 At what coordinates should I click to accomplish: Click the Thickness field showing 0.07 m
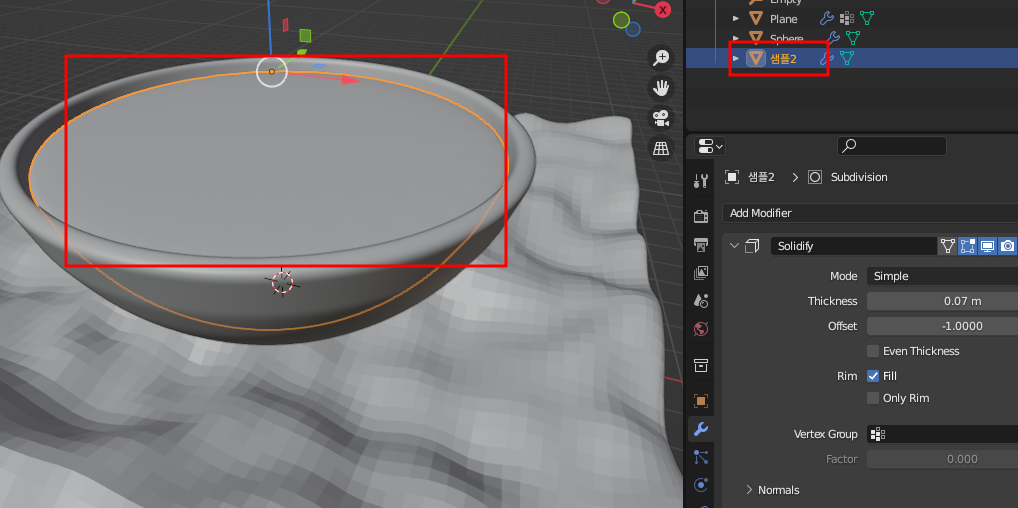(942, 301)
